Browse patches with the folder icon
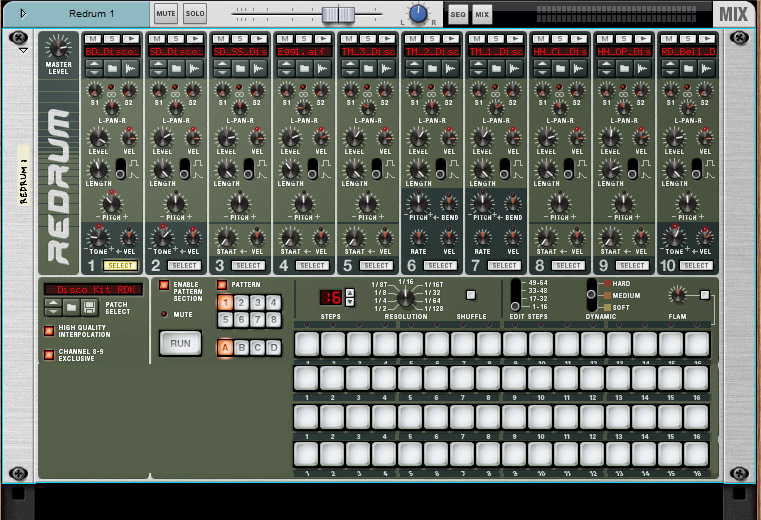 point(71,307)
